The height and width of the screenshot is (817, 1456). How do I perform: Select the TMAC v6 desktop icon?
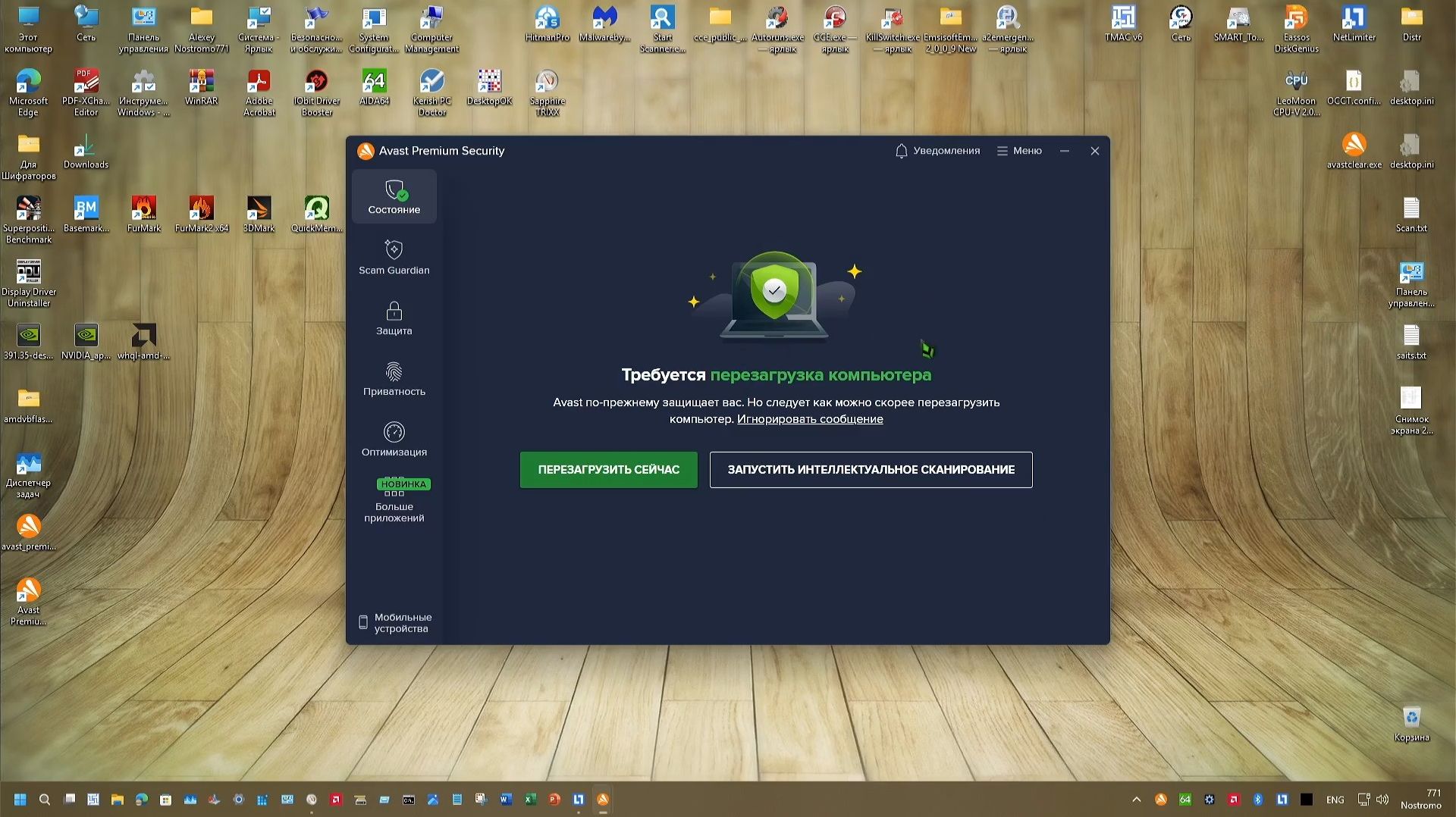[x=1123, y=23]
